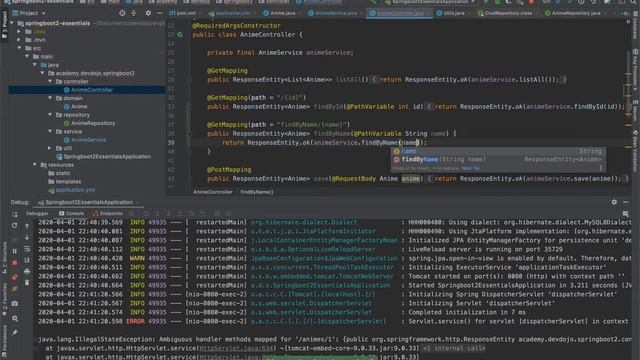This screenshot has height=360, width=640.
Task: Click the expand all icon in Project header
Action: 133,13
